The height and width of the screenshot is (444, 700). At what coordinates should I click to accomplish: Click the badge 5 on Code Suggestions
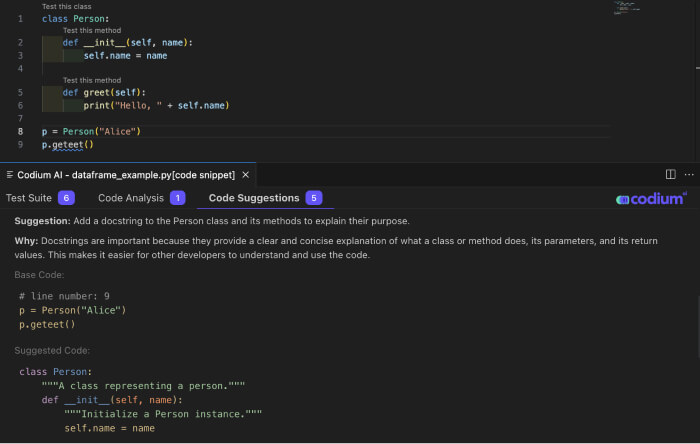click(x=314, y=198)
